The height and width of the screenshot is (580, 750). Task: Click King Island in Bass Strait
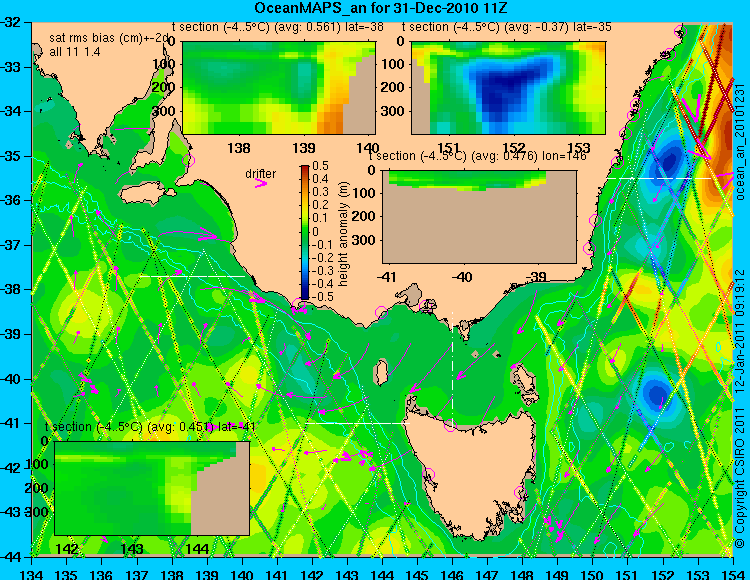pos(382,373)
